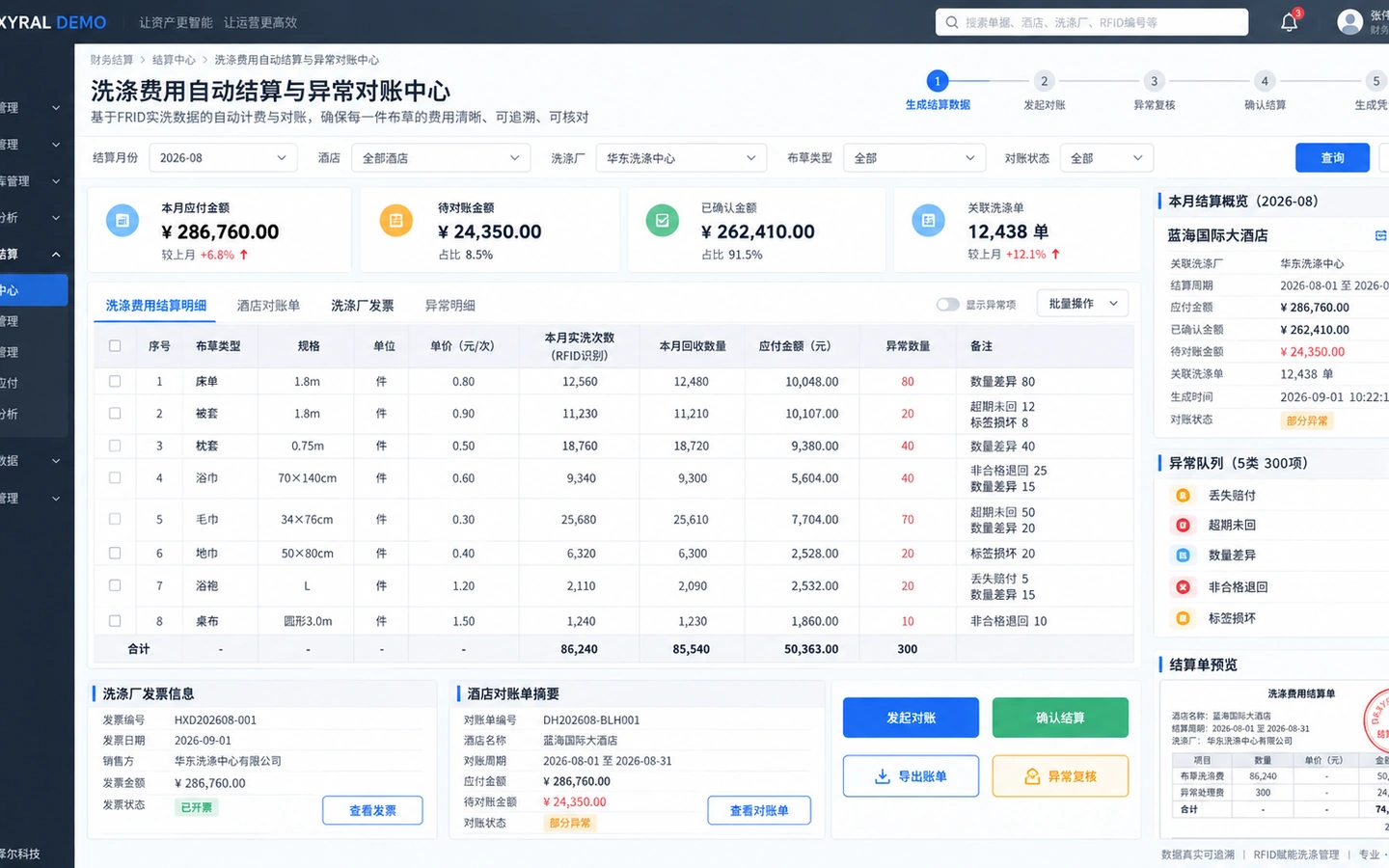Image resolution: width=1389 pixels, height=868 pixels.
Task: Check the row 3 枕套 checkbox
Action: tap(115, 446)
